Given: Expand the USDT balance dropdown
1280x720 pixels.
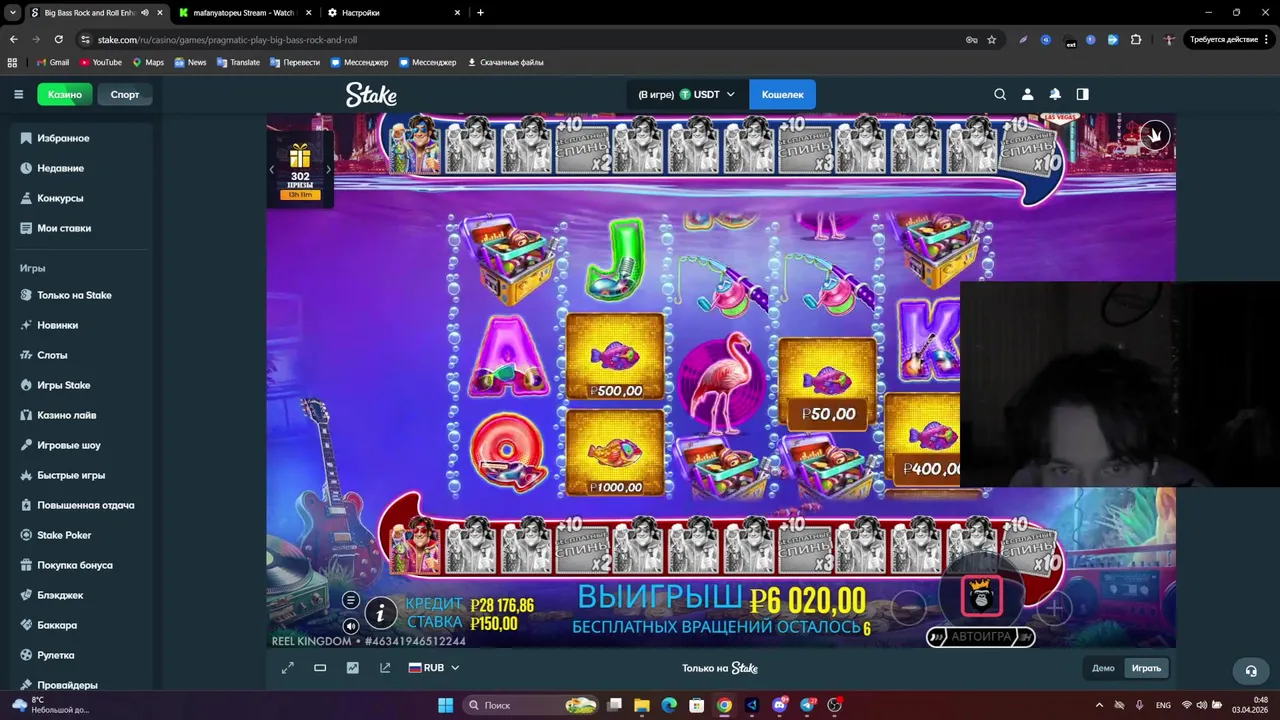Looking at the screenshot, I should coord(686,94).
